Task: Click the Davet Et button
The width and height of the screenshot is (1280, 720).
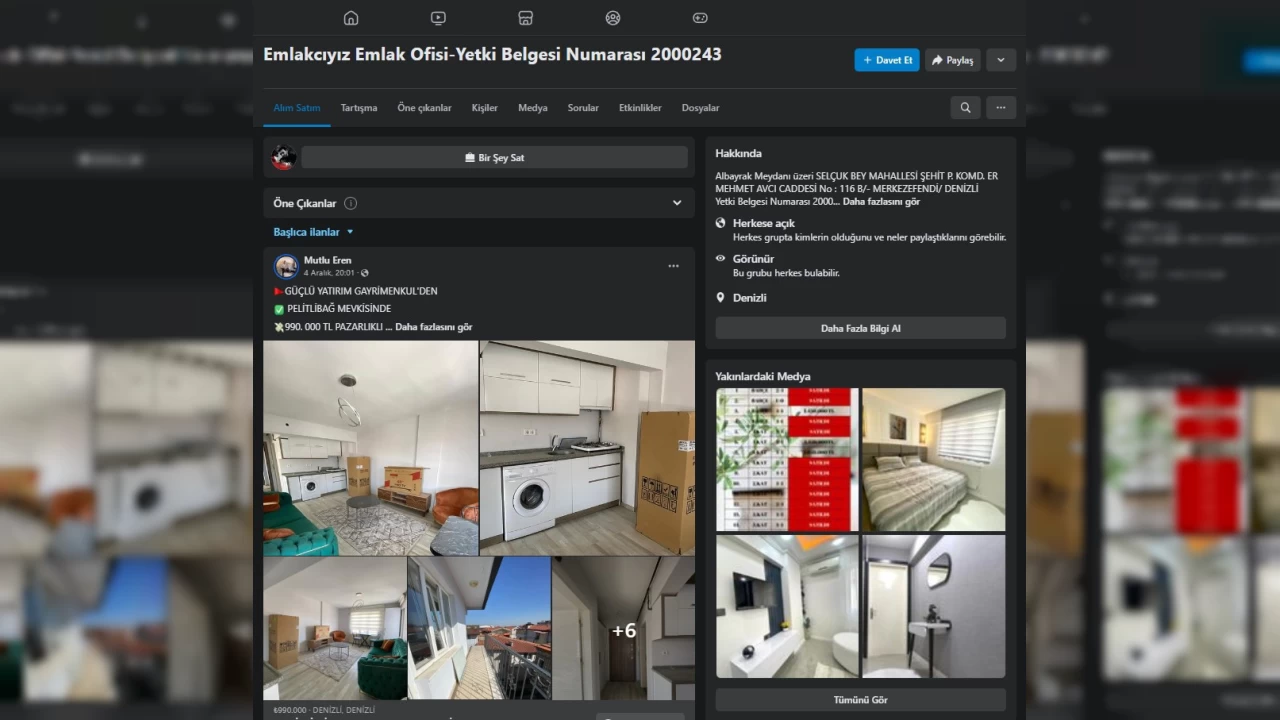Action: (887, 60)
